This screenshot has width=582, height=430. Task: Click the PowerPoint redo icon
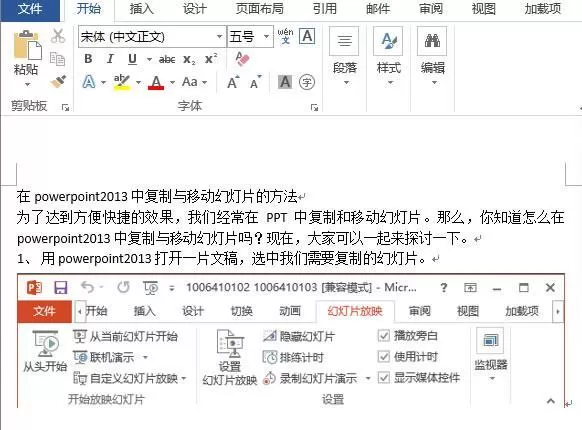click(123, 287)
